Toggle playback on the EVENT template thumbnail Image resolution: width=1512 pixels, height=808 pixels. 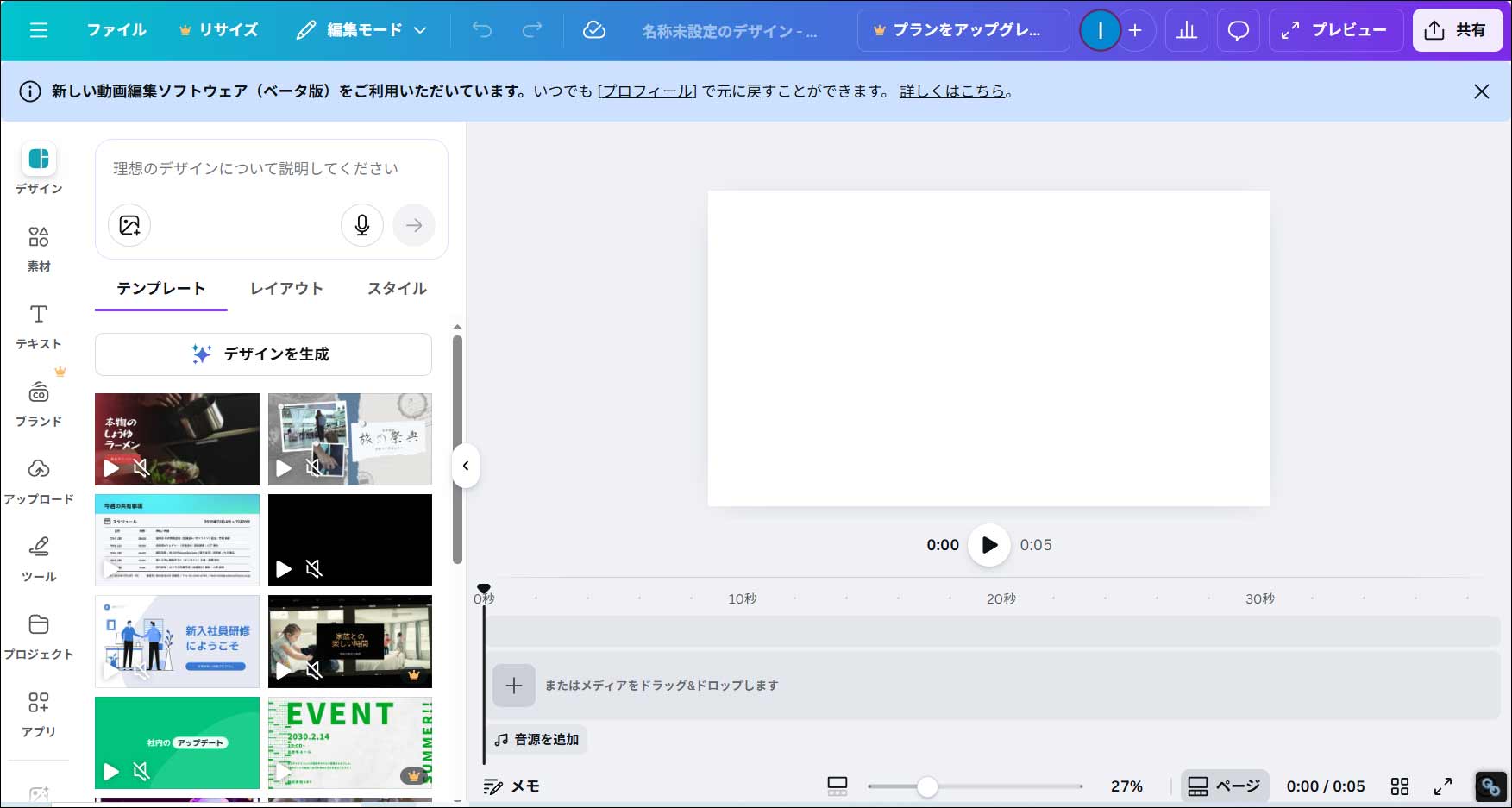coord(284,772)
